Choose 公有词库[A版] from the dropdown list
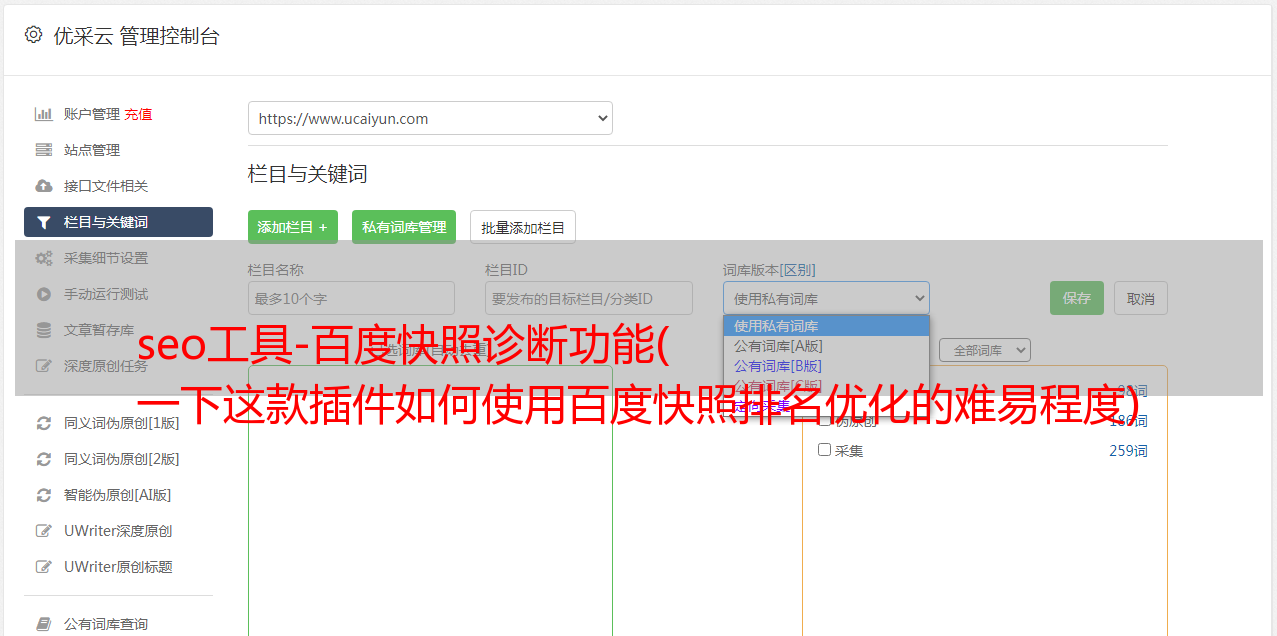This screenshot has width=1277, height=636. pos(826,346)
